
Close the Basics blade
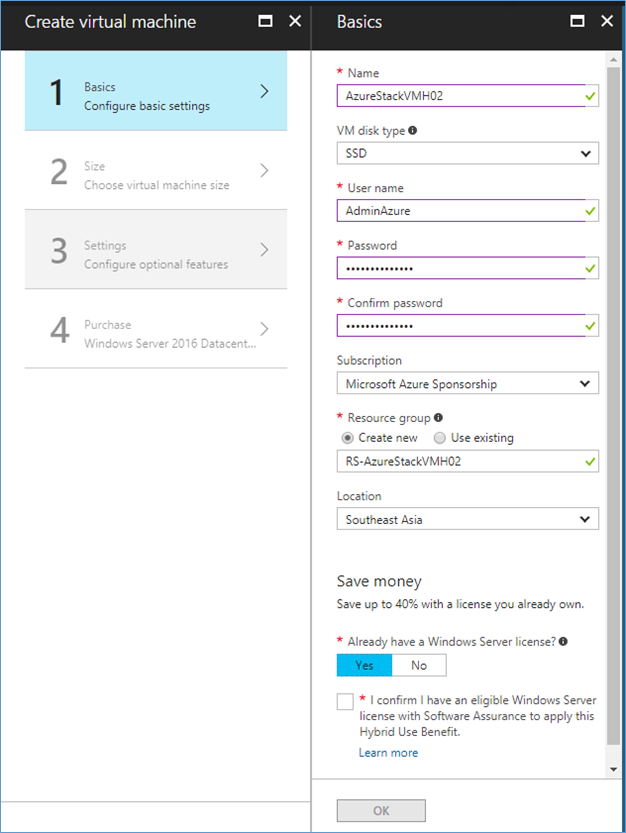(x=607, y=21)
